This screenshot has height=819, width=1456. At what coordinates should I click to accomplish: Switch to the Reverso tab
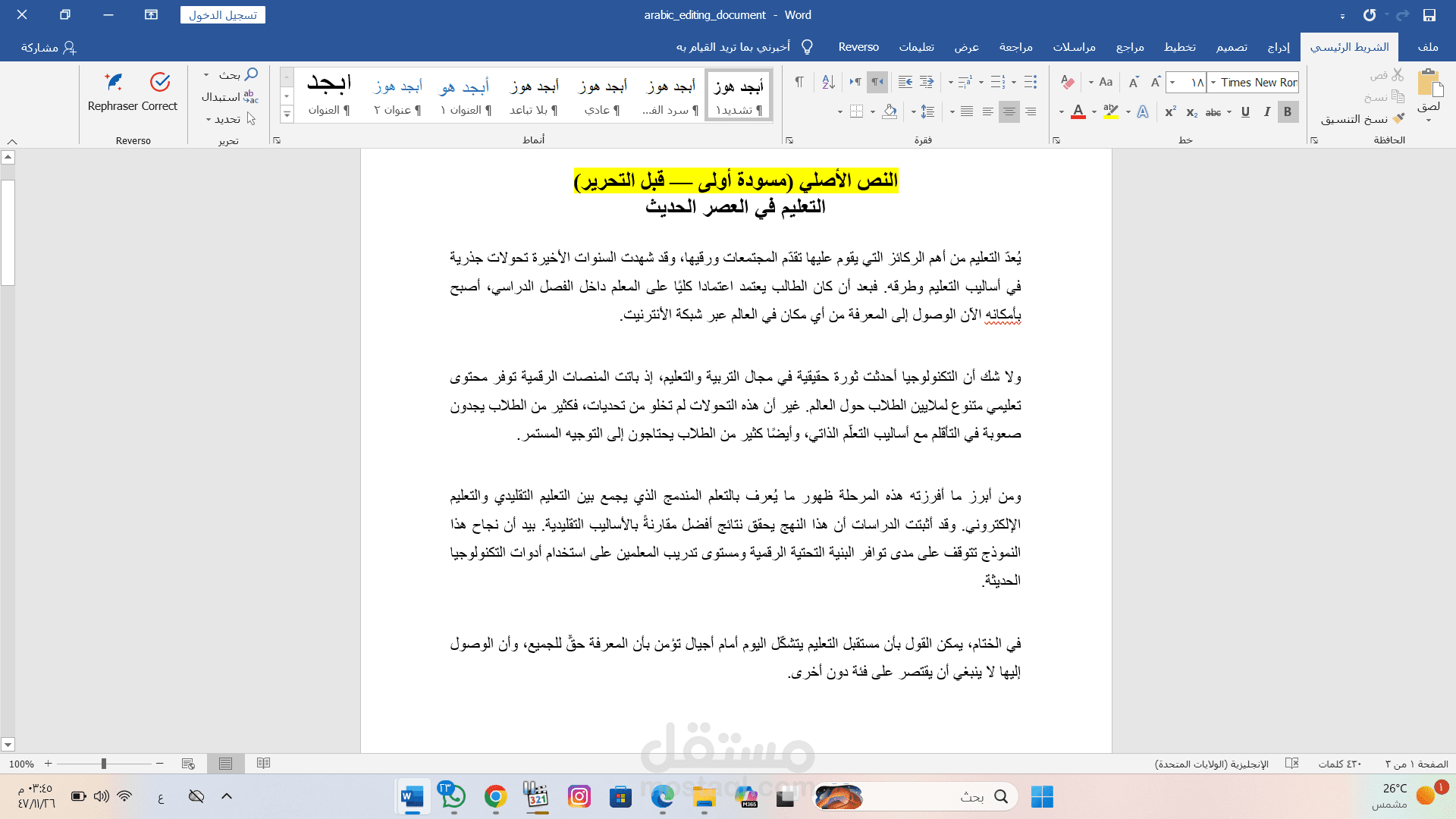click(858, 47)
